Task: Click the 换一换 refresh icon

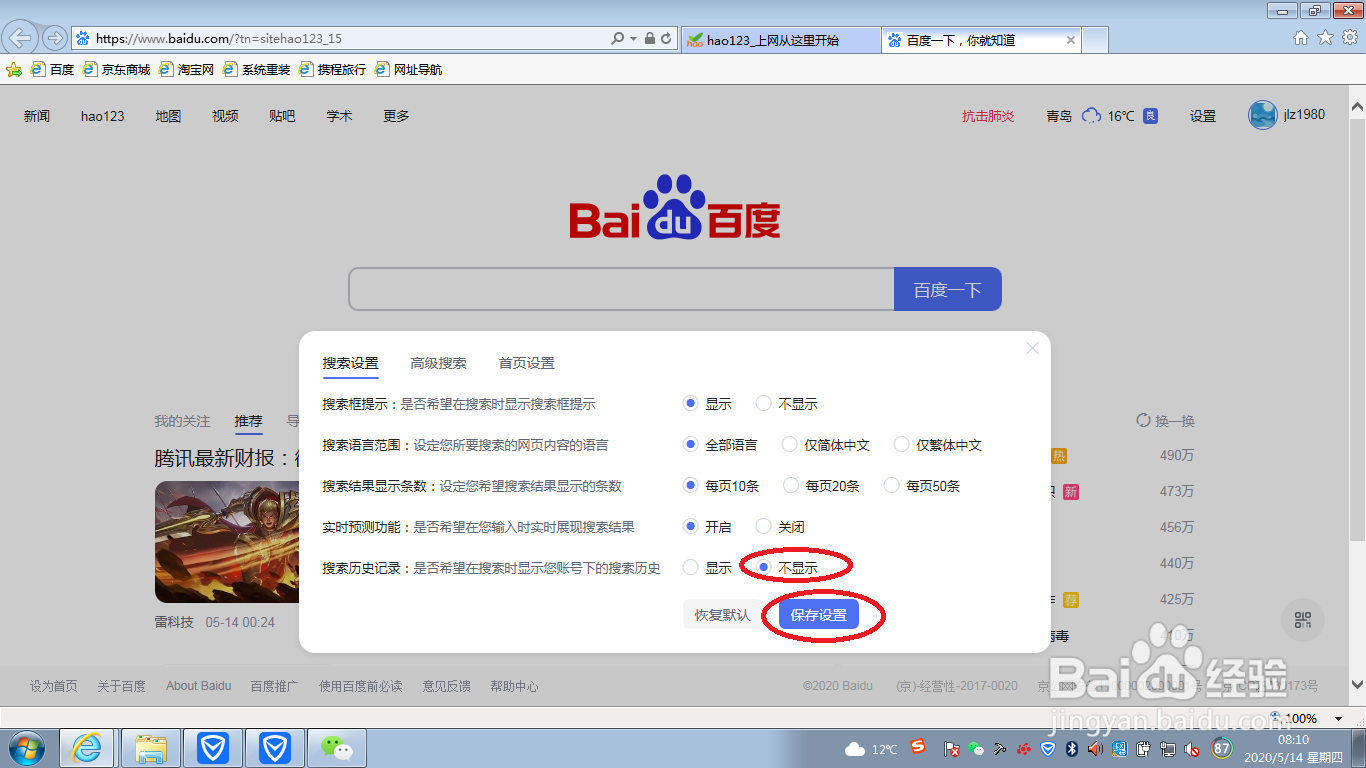Action: [1144, 421]
